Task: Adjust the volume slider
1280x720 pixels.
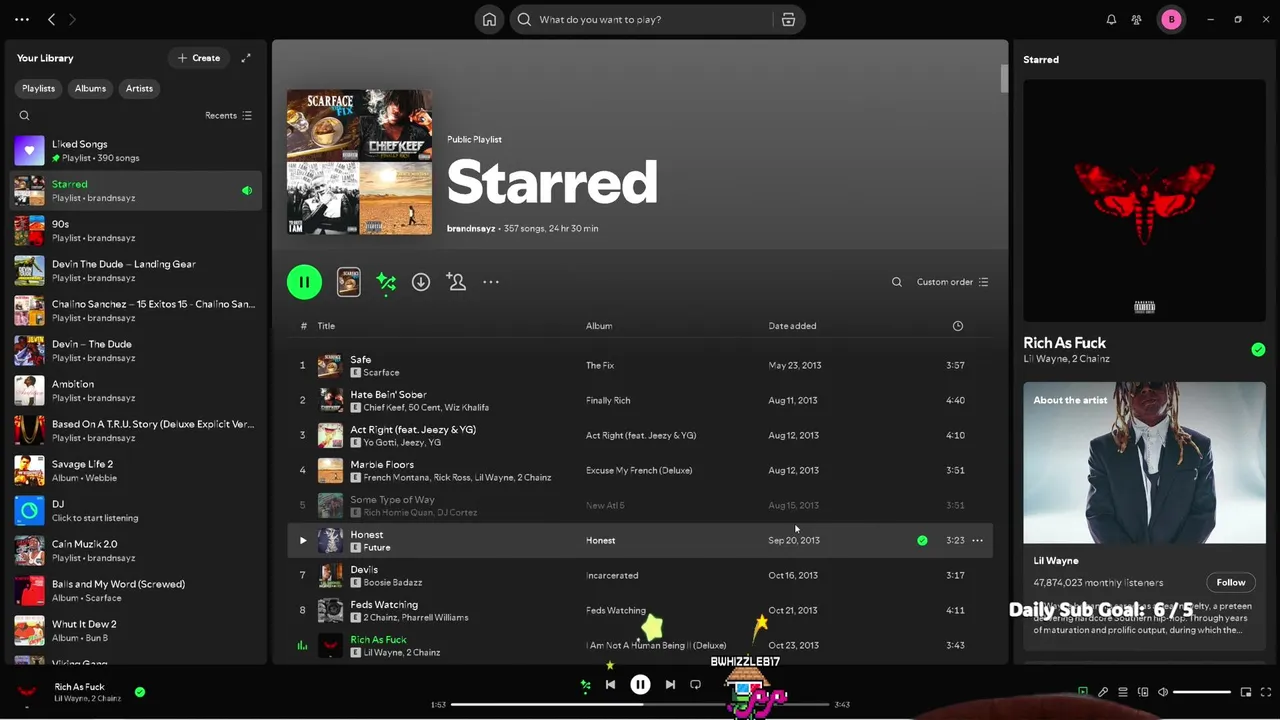Action: coord(1202,692)
